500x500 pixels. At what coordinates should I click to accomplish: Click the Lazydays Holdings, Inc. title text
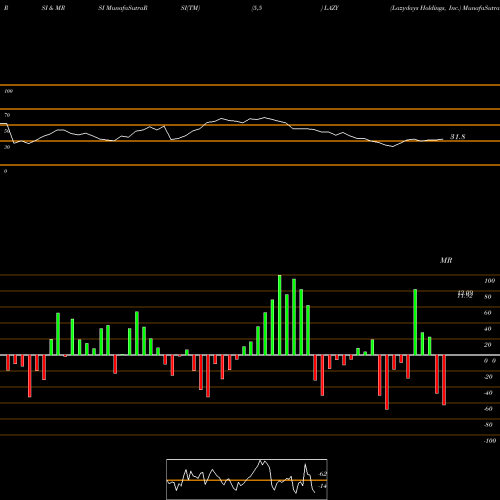(425, 8)
